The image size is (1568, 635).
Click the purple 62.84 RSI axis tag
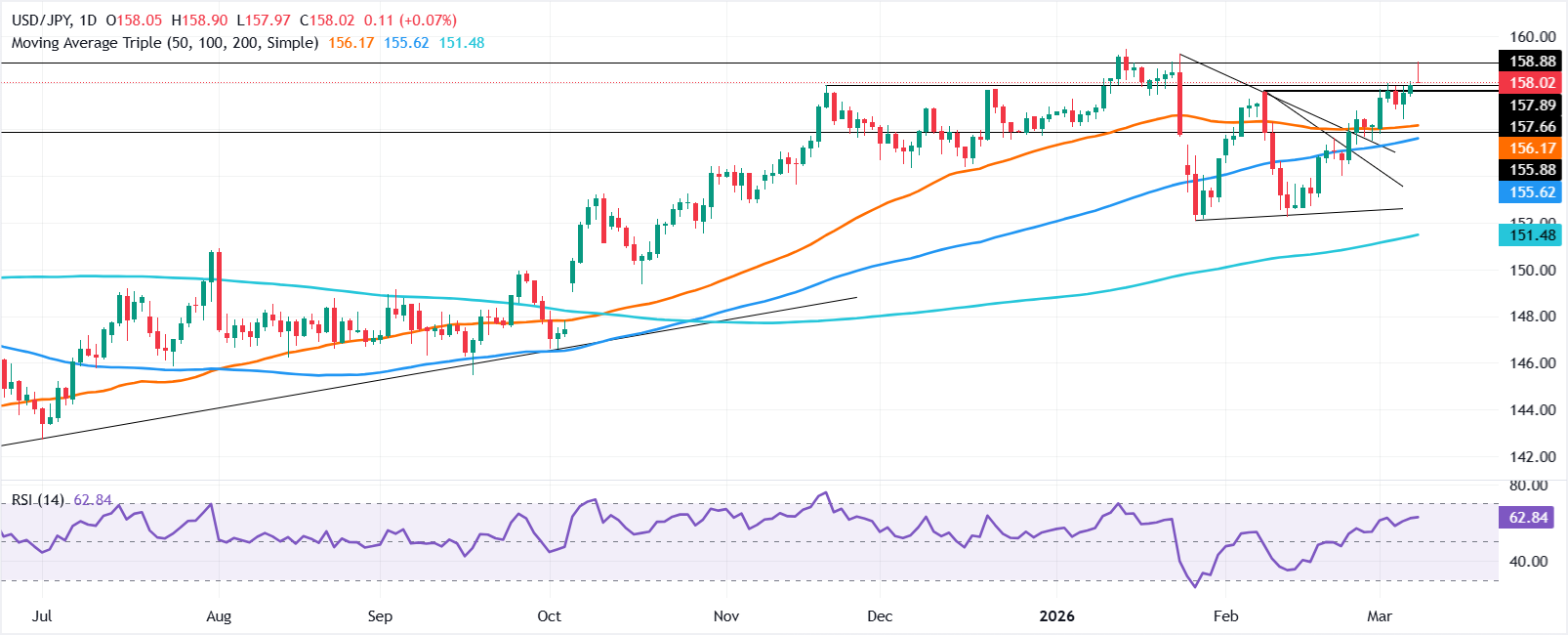pyautogui.click(x=1528, y=518)
